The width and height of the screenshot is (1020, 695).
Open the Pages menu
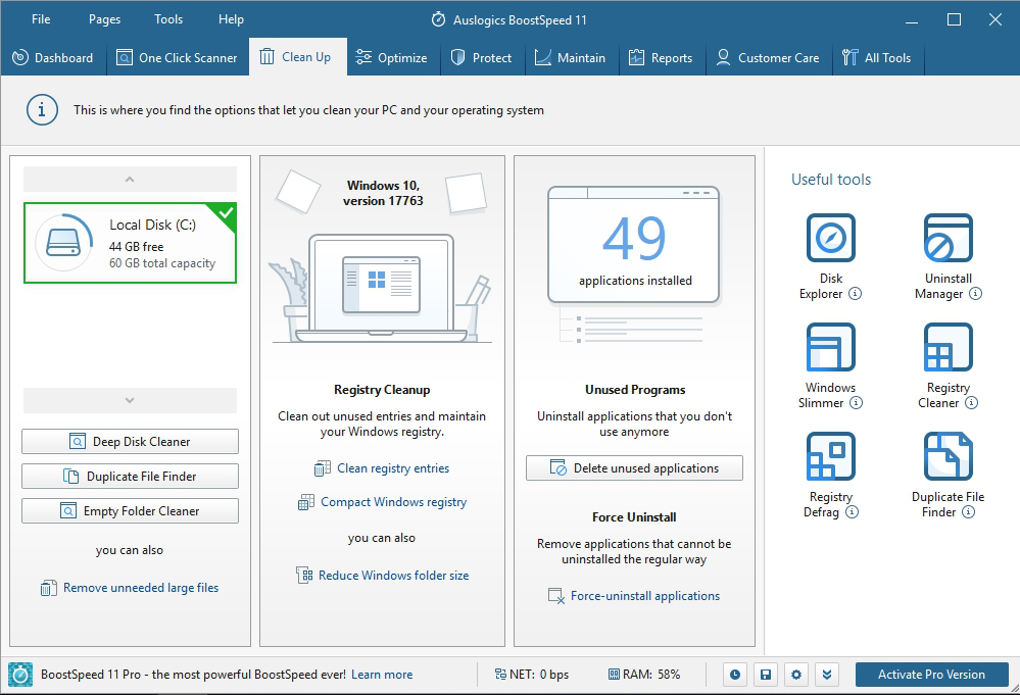tap(105, 20)
